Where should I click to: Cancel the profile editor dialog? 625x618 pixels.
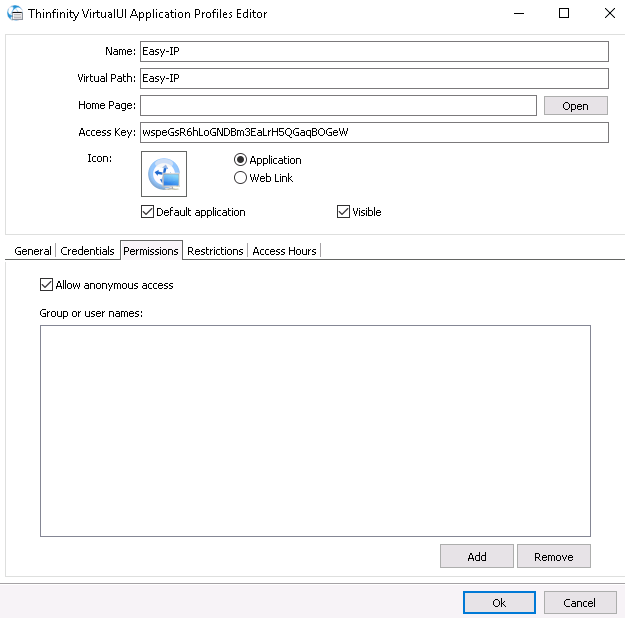(580, 602)
